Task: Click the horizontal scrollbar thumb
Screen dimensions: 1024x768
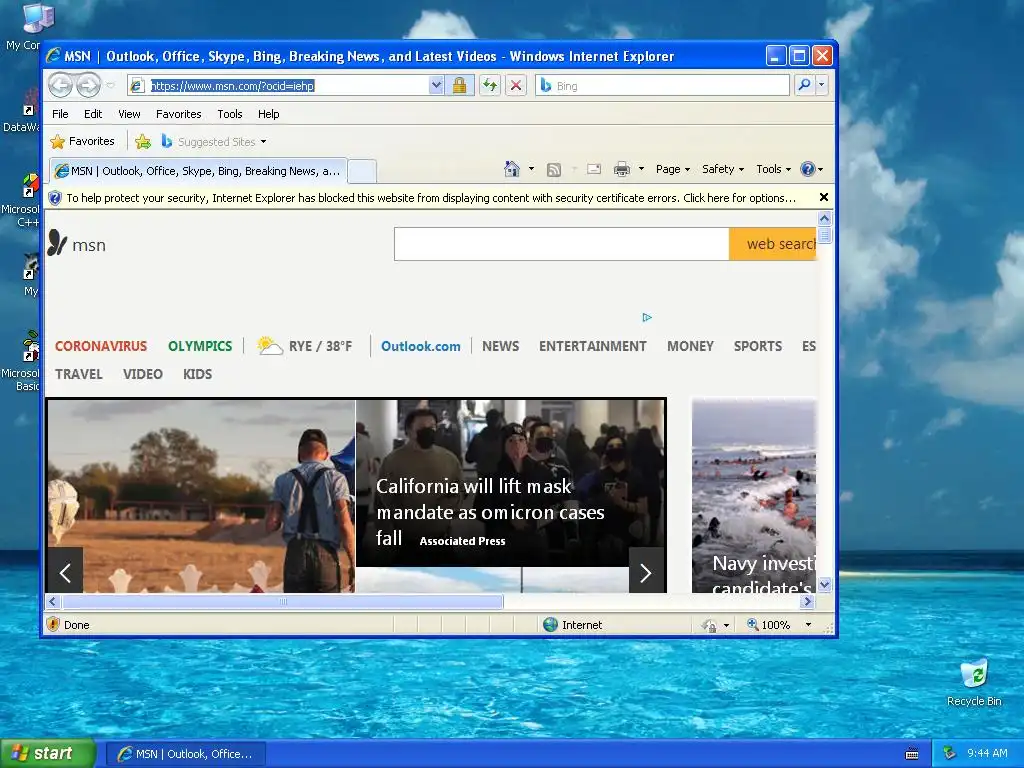Action: 283,601
